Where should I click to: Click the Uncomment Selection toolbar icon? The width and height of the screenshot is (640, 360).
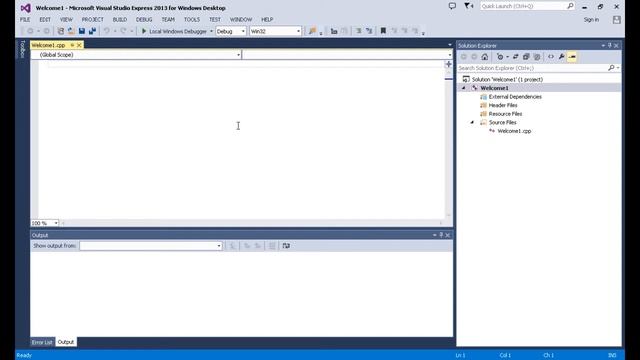click(x=369, y=31)
